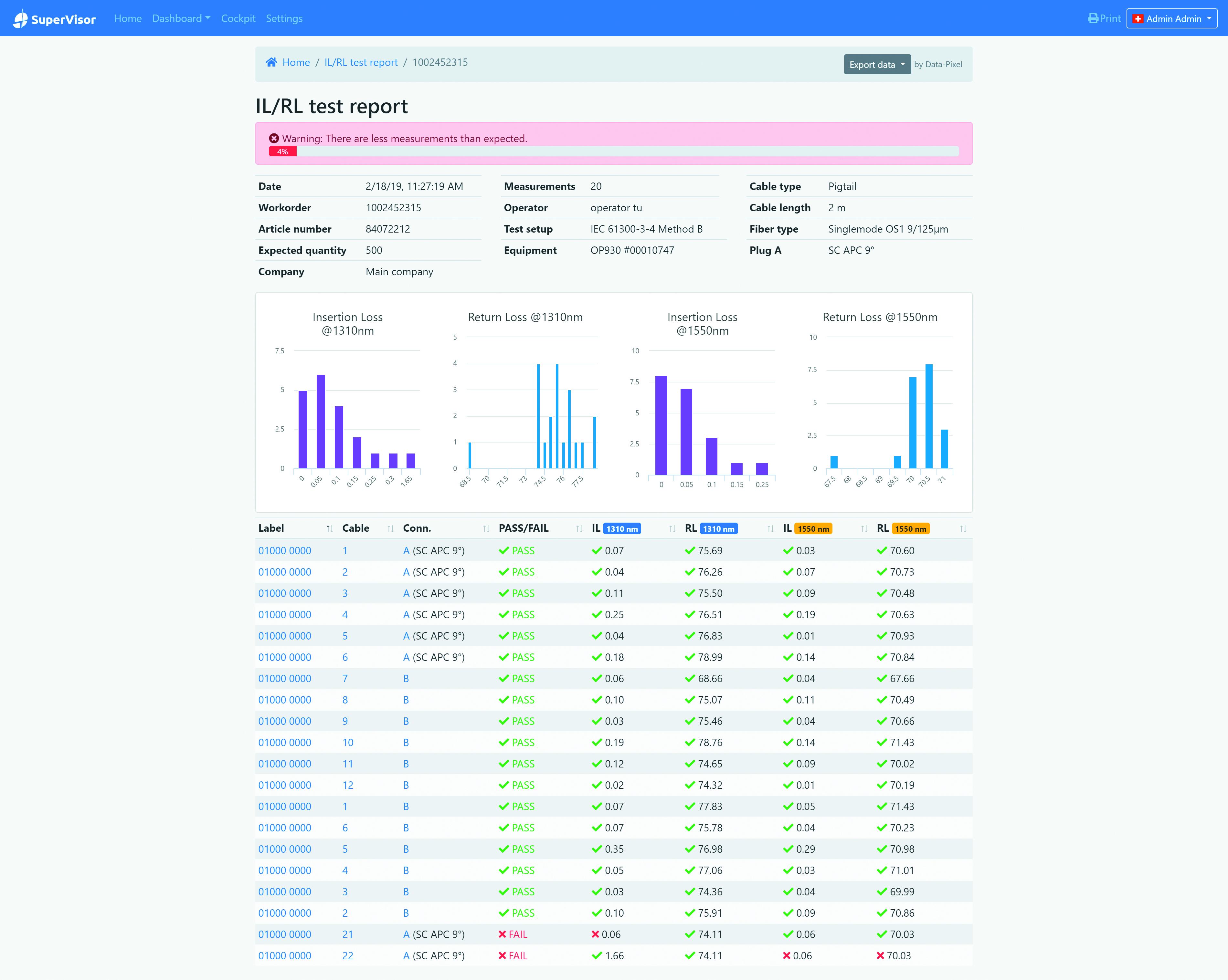This screenshot has width=1228, height=980.
Task: Follow the IL/RL test report breadcrumb link
Action: 361,62
